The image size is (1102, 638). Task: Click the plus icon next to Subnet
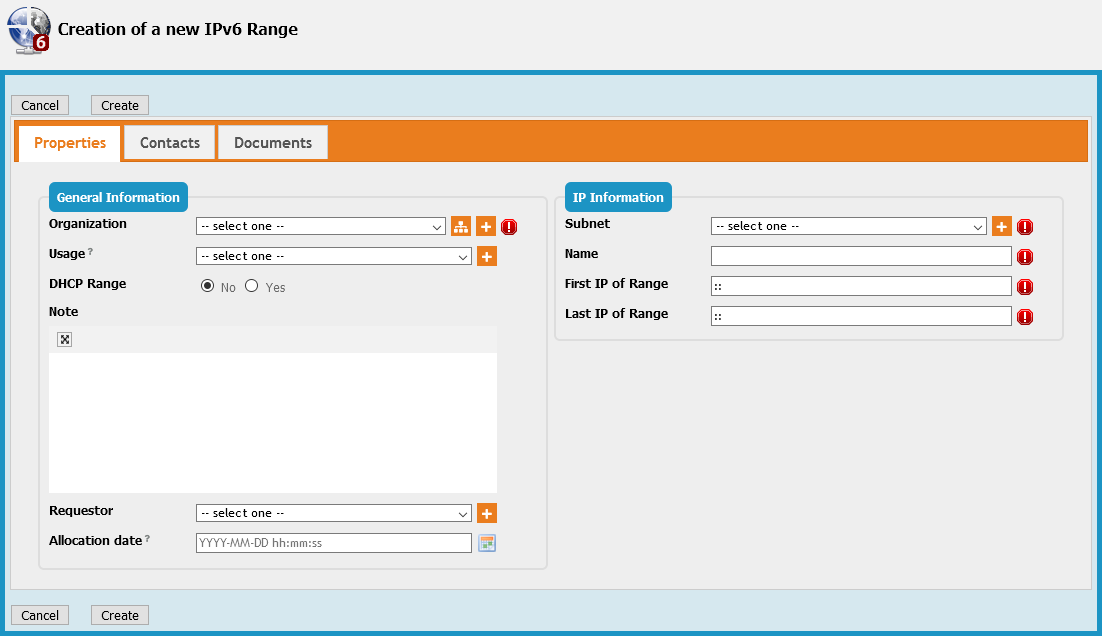[1001, 227]
